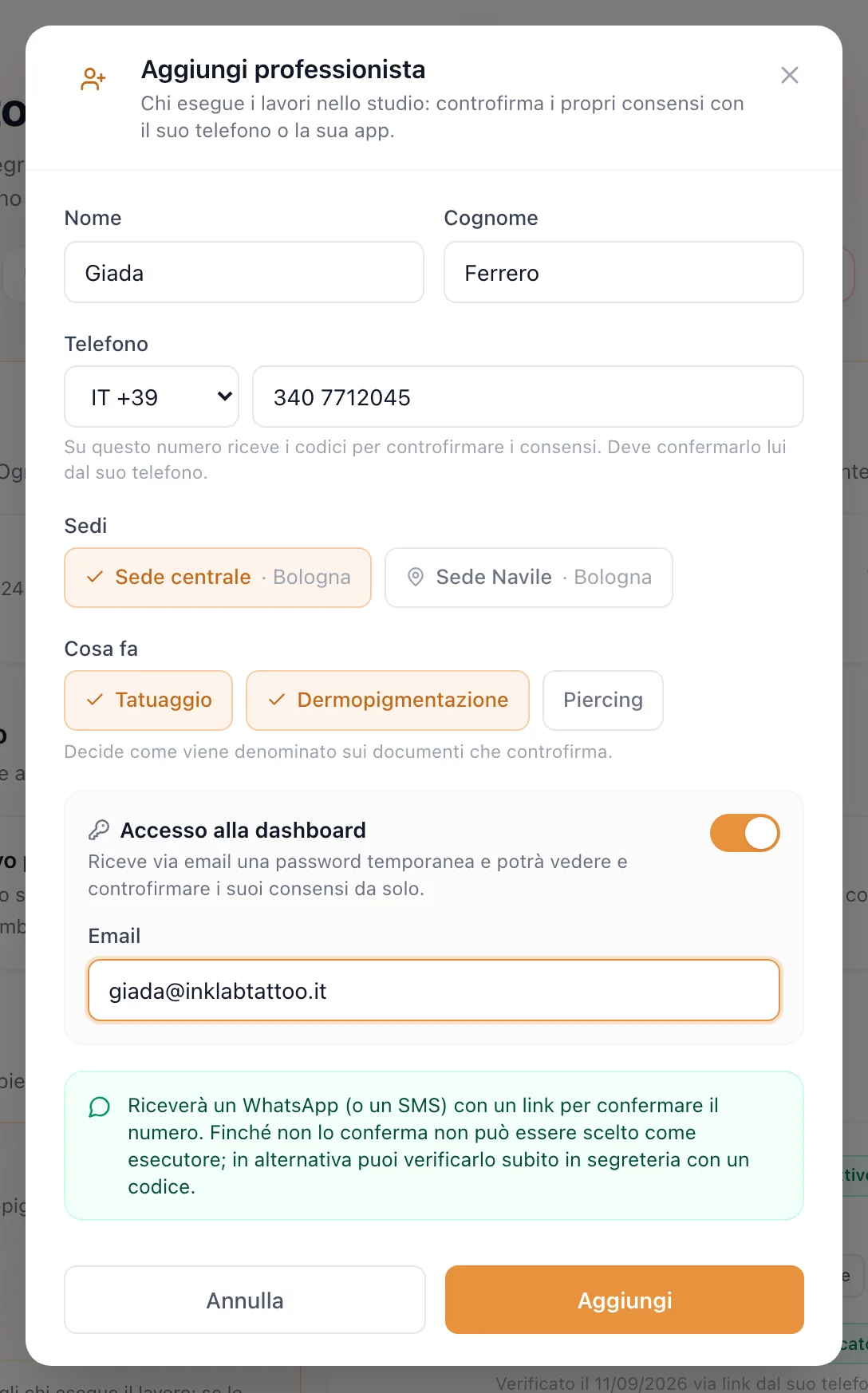Click the add-professional person icon in header

[x=93, y=78]
